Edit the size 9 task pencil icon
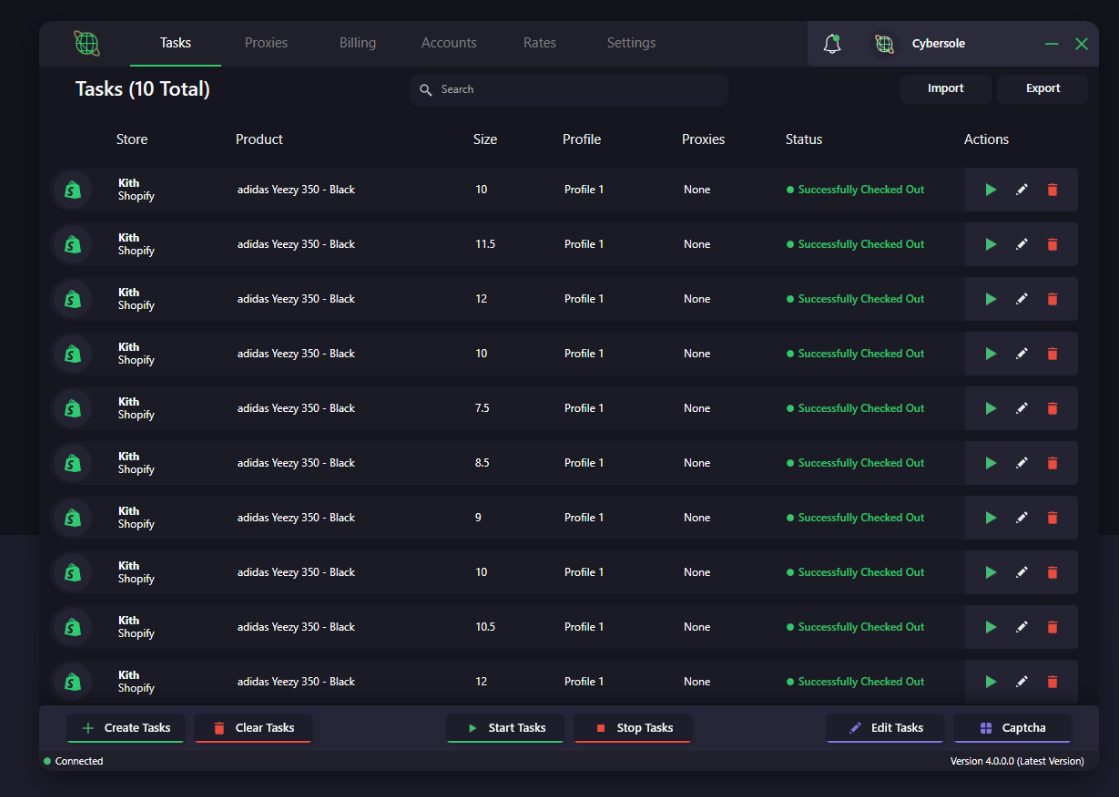 (1022, 517)
